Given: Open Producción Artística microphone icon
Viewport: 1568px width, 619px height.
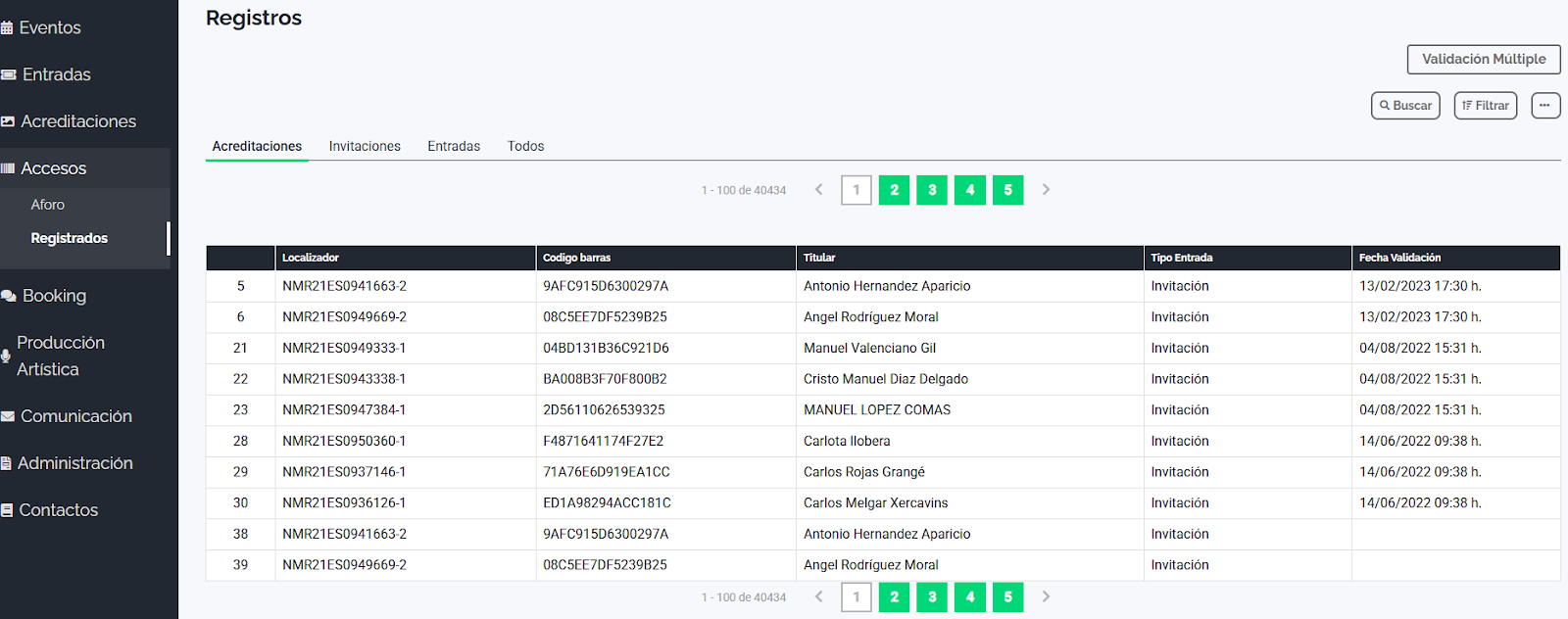Looking at the screenshot, I should click(x=6, y=357).
